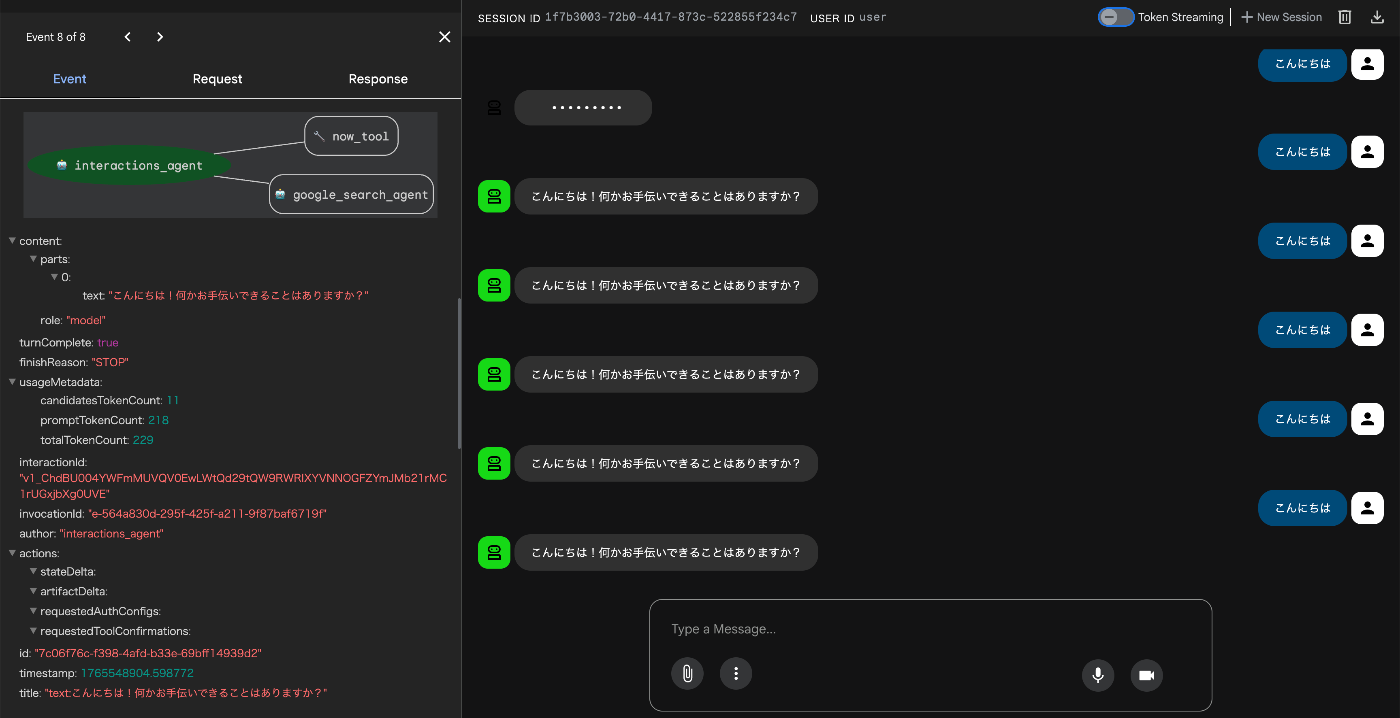Download the session with download icon
Viewport: 1400px width, 718px height.
click(1378, 17)
